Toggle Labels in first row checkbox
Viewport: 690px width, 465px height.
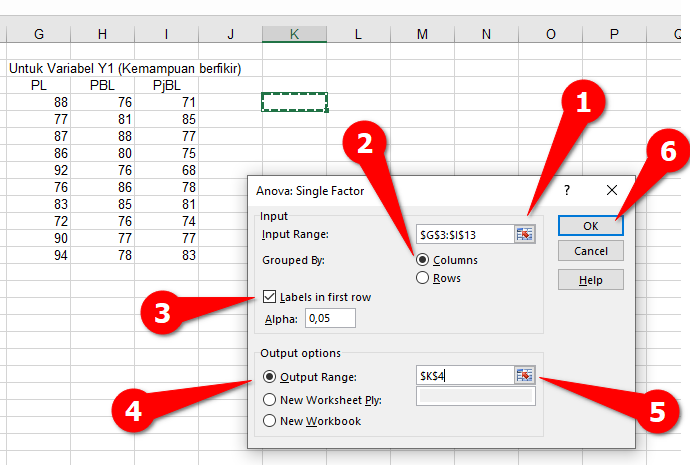pos(270,297)
